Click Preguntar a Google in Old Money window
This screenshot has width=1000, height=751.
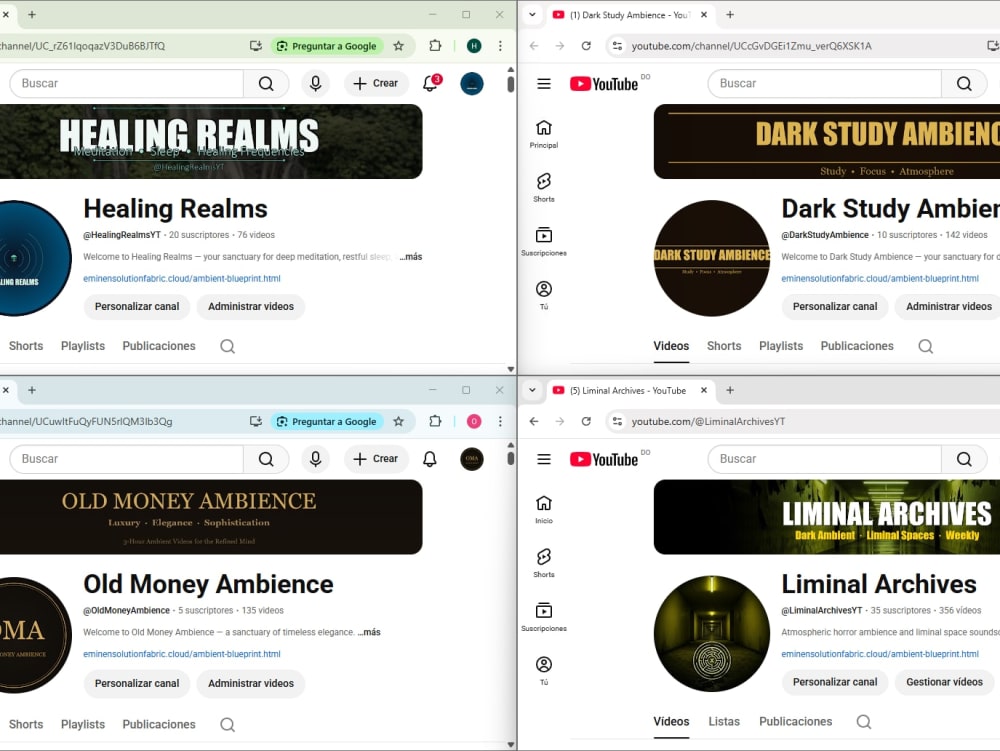[327, 421]
